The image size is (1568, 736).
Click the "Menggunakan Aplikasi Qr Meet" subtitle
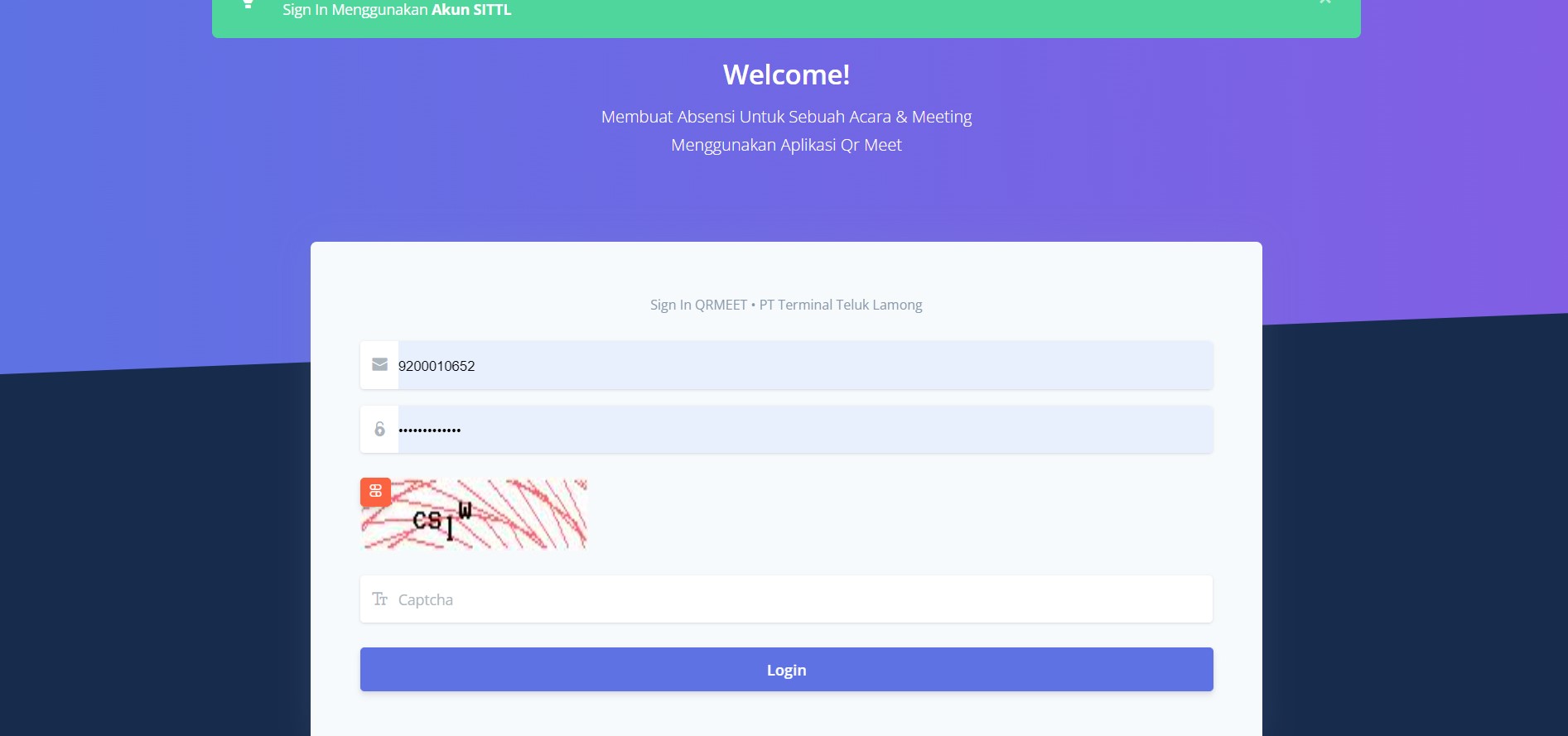[x=786, y=145]
